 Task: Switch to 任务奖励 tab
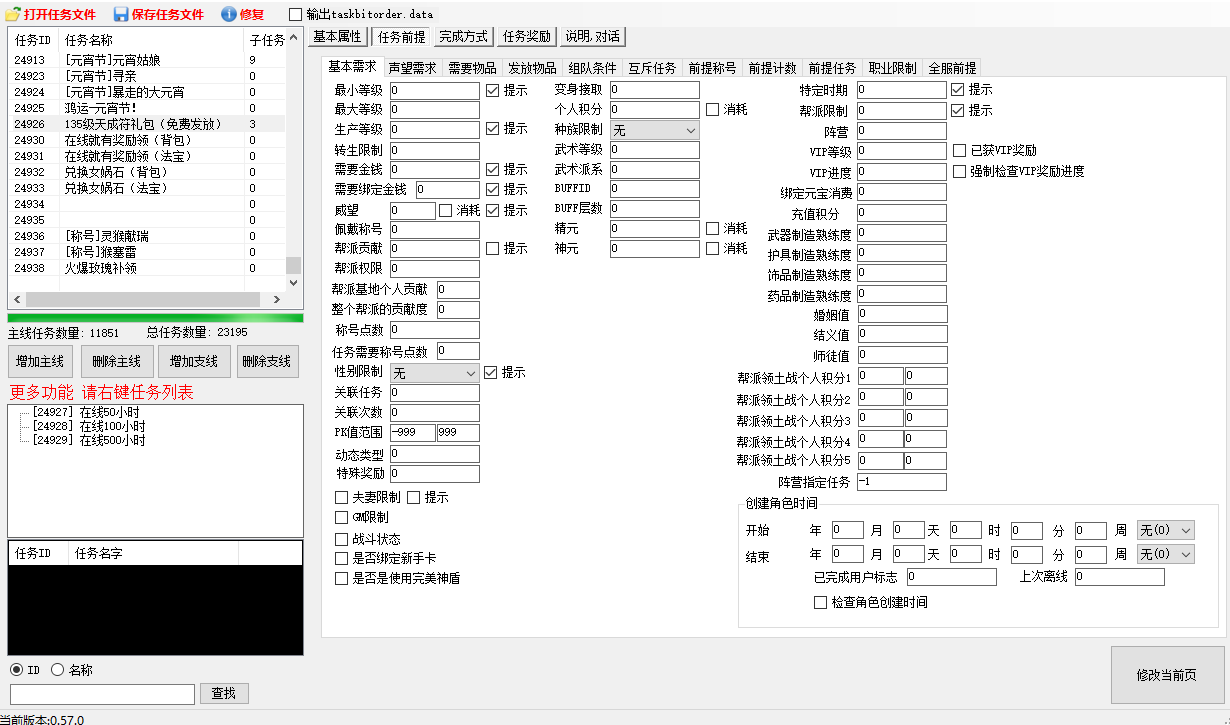point(527,37)
